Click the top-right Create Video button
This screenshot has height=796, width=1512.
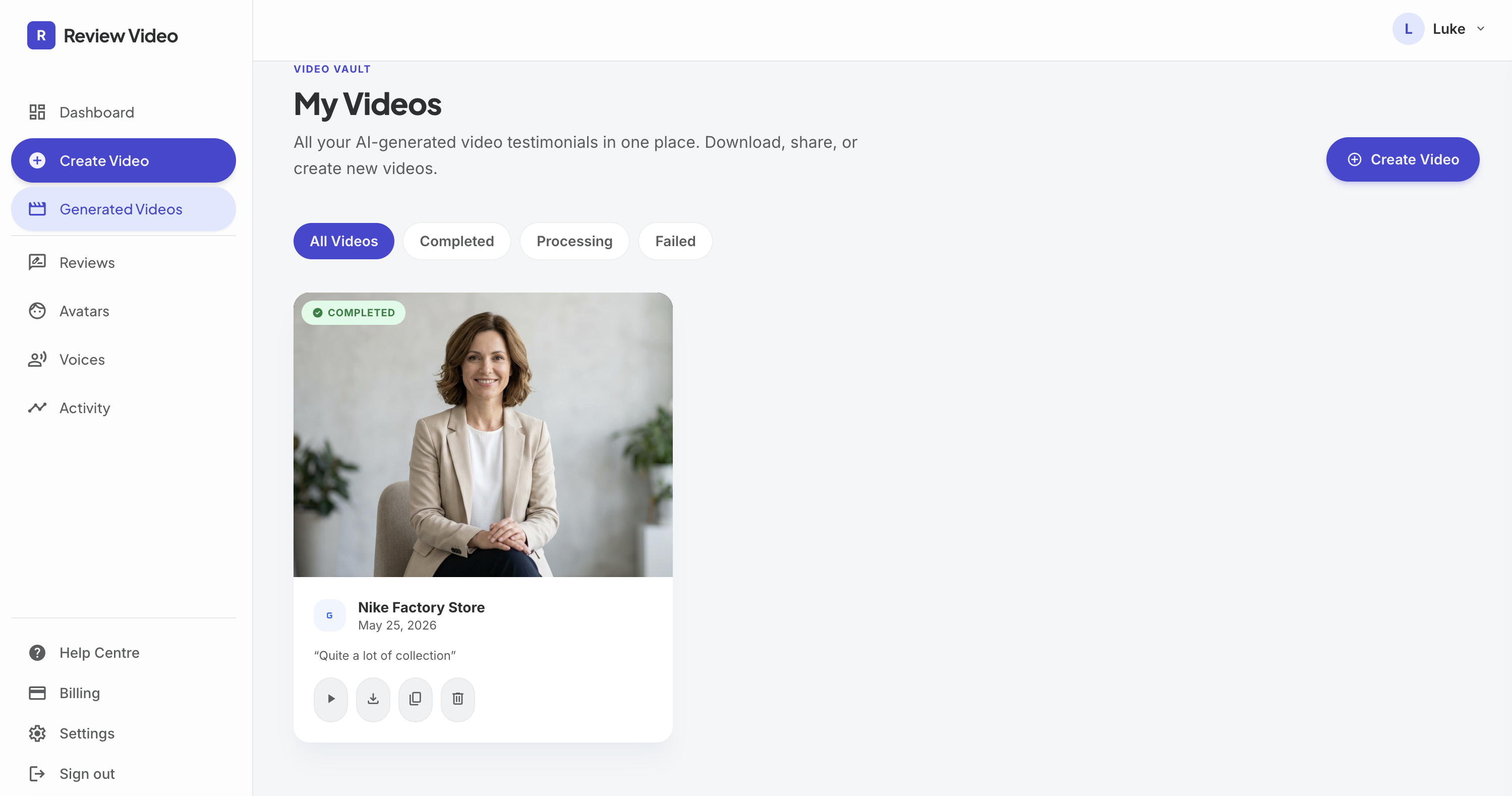click(x=1403, y=159)
